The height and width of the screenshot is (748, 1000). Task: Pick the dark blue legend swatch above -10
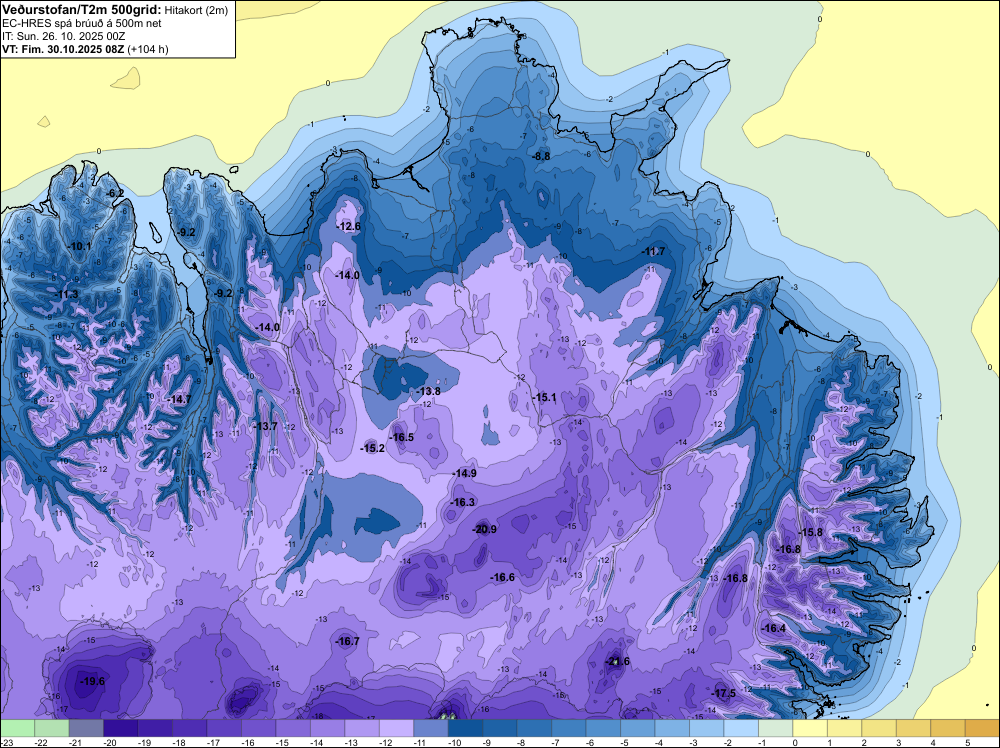pos(465,728)
